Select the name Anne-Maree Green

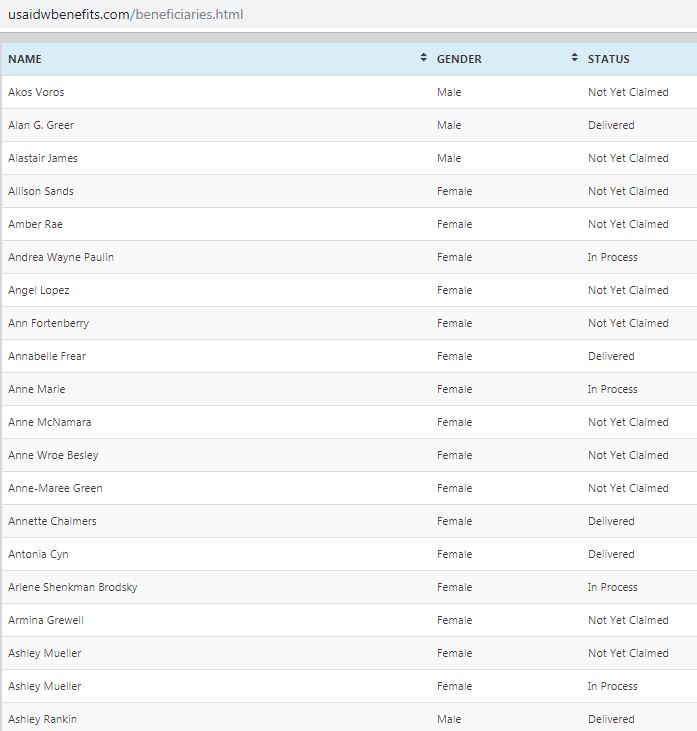coord(55,489)
